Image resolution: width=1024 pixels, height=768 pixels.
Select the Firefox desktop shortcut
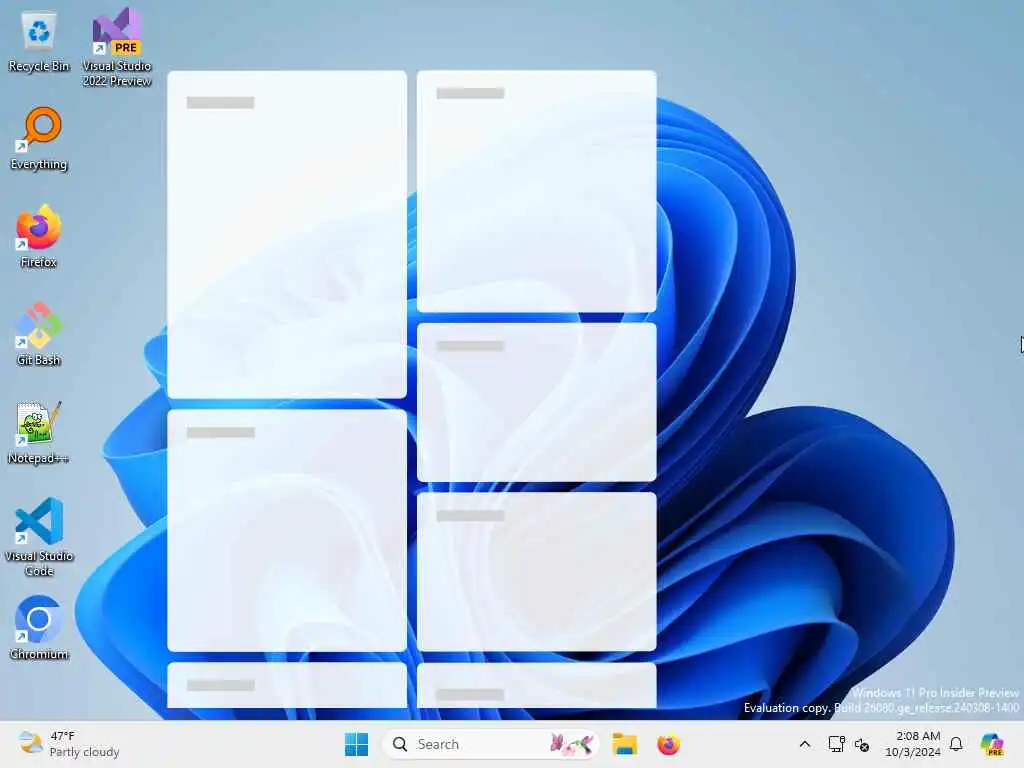(x=39, y=236)
